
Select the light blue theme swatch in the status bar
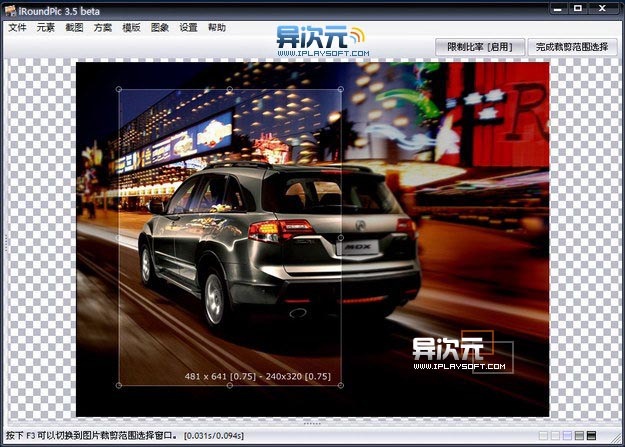pyautogui.click(x=567, y=435)
